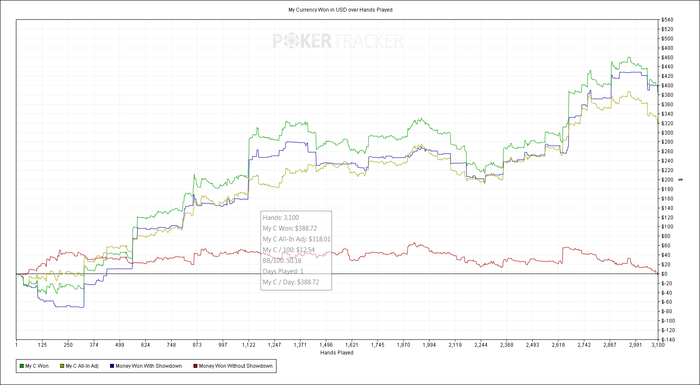Image resolution: width=700 pixels, height=385 pixels.
Task: Click the y-axis label $540
Action: (x=666, y=20)
